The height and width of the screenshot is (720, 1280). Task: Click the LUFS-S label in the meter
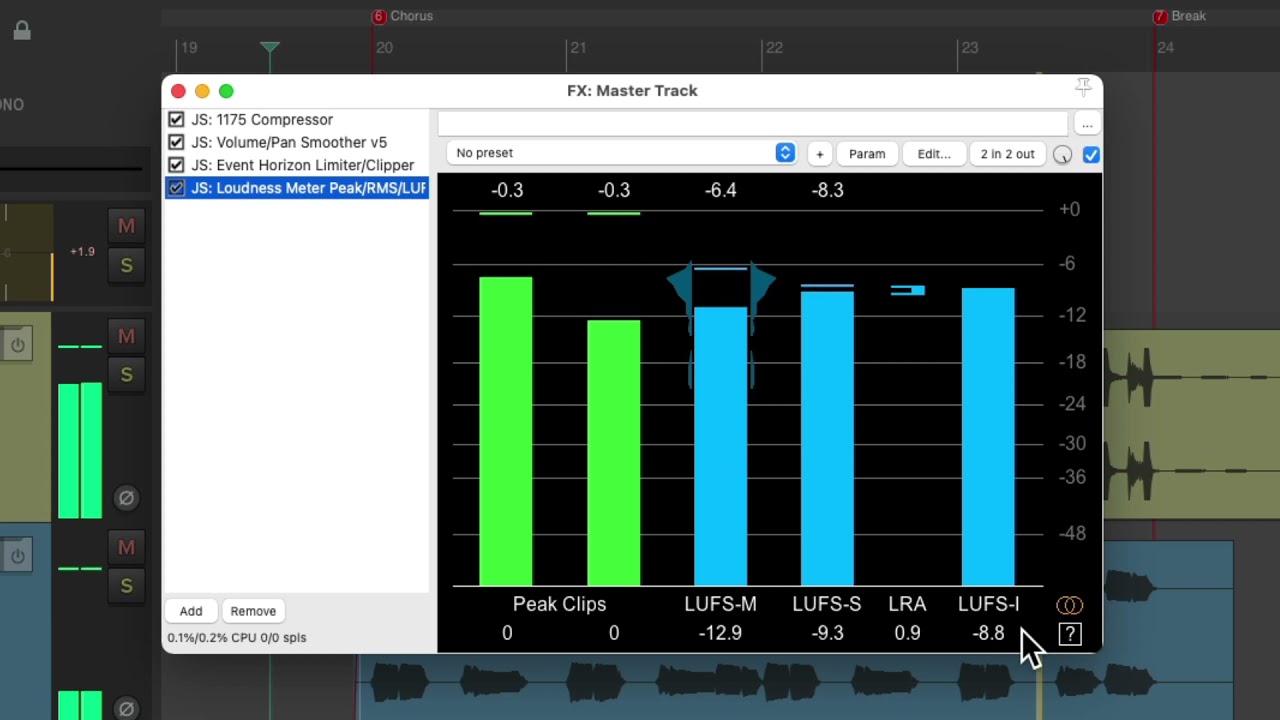(827, 604)
